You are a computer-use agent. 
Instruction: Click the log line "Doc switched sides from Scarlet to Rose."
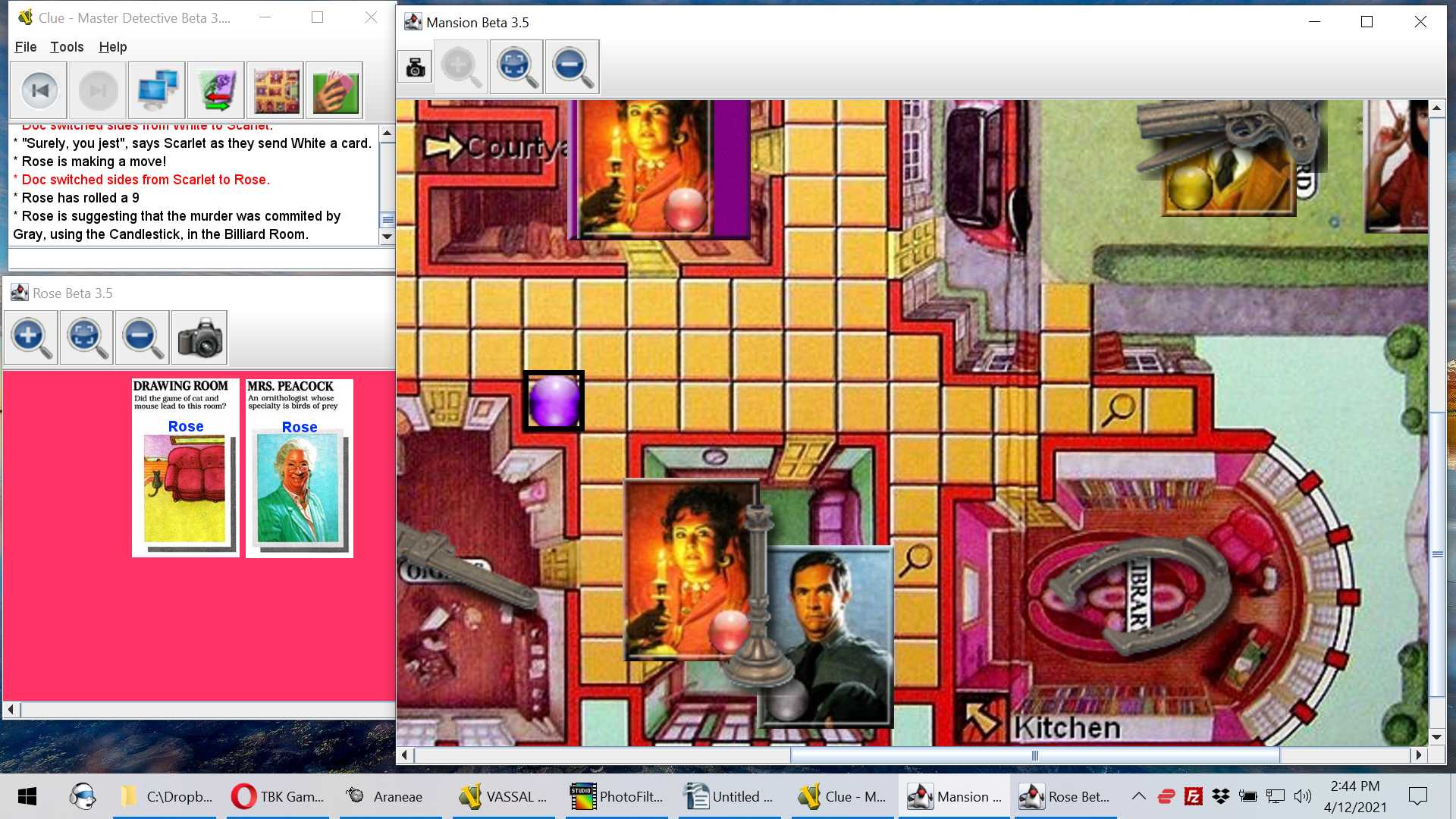142,180
